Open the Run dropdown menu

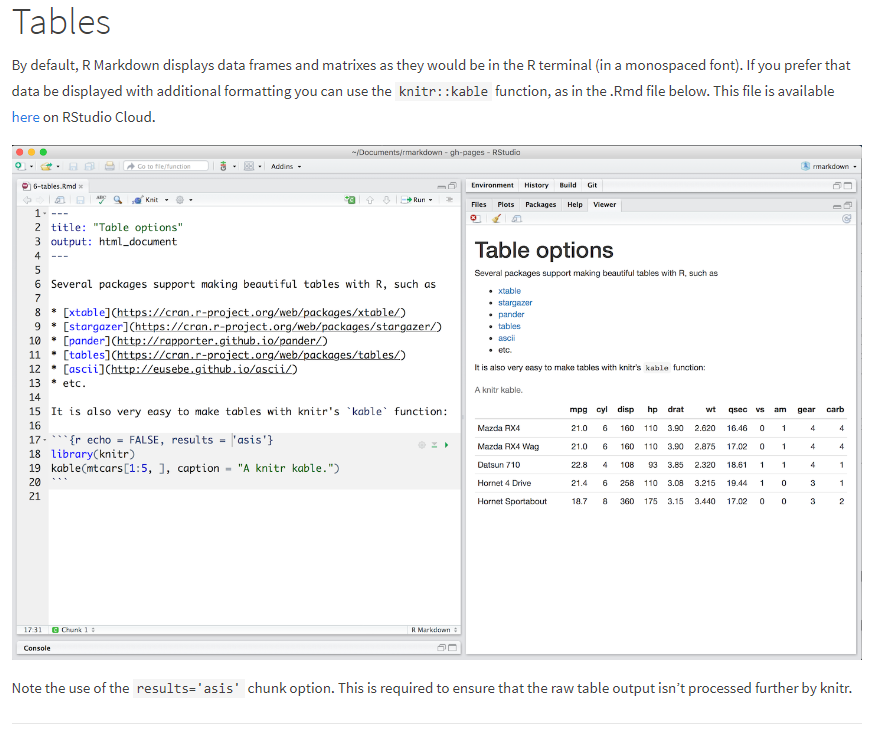(x=428, y=199)
